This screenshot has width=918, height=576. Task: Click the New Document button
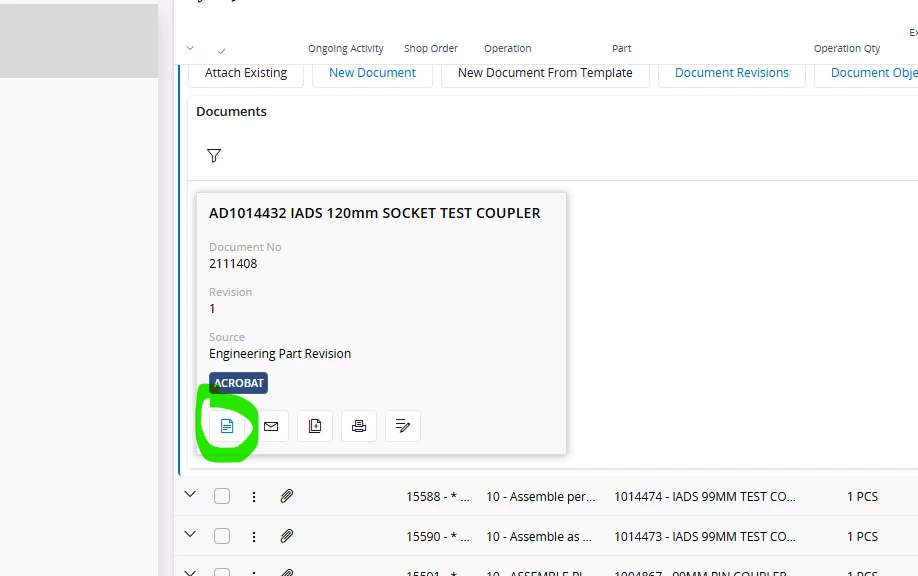pyautogui.click(x=372, y=73)
